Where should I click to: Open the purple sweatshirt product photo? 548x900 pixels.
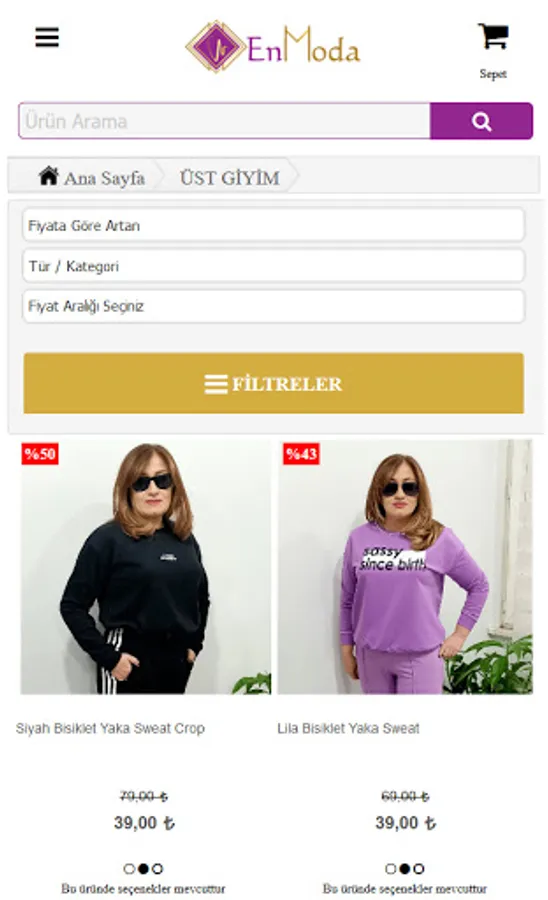(405, 567)
